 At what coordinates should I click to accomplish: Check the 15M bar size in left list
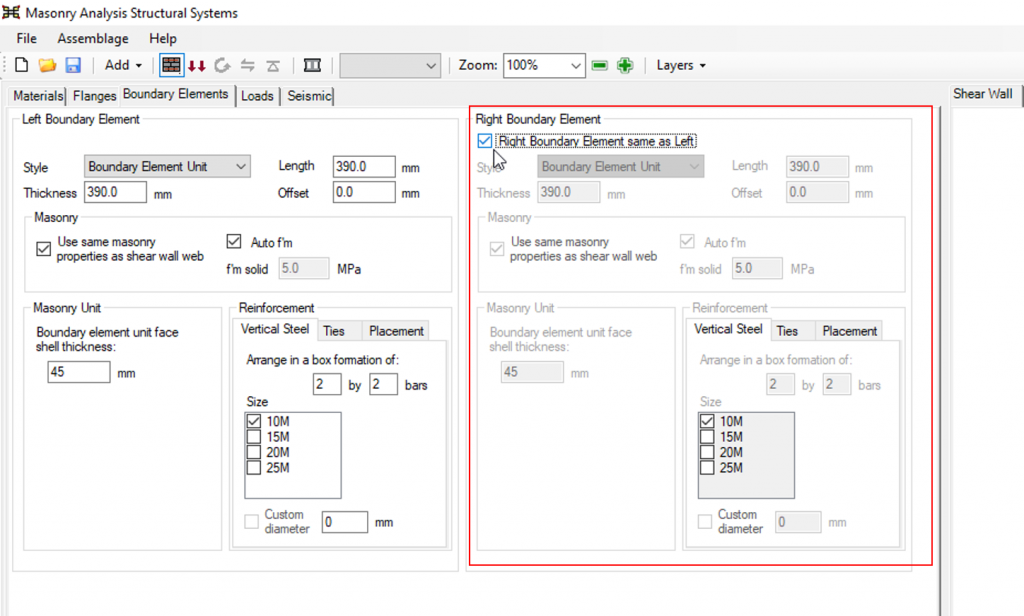pyautogui.click(x=255, y=437)
